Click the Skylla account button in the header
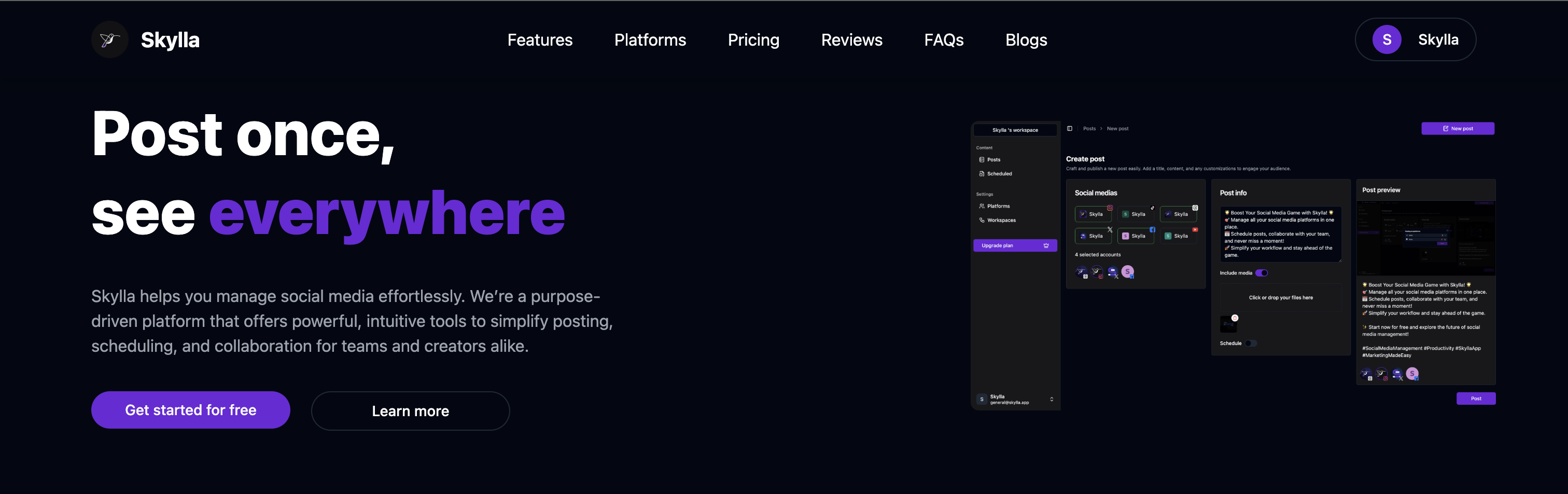This screenshot has width=1568, height=494. [x=1415, y=39]
